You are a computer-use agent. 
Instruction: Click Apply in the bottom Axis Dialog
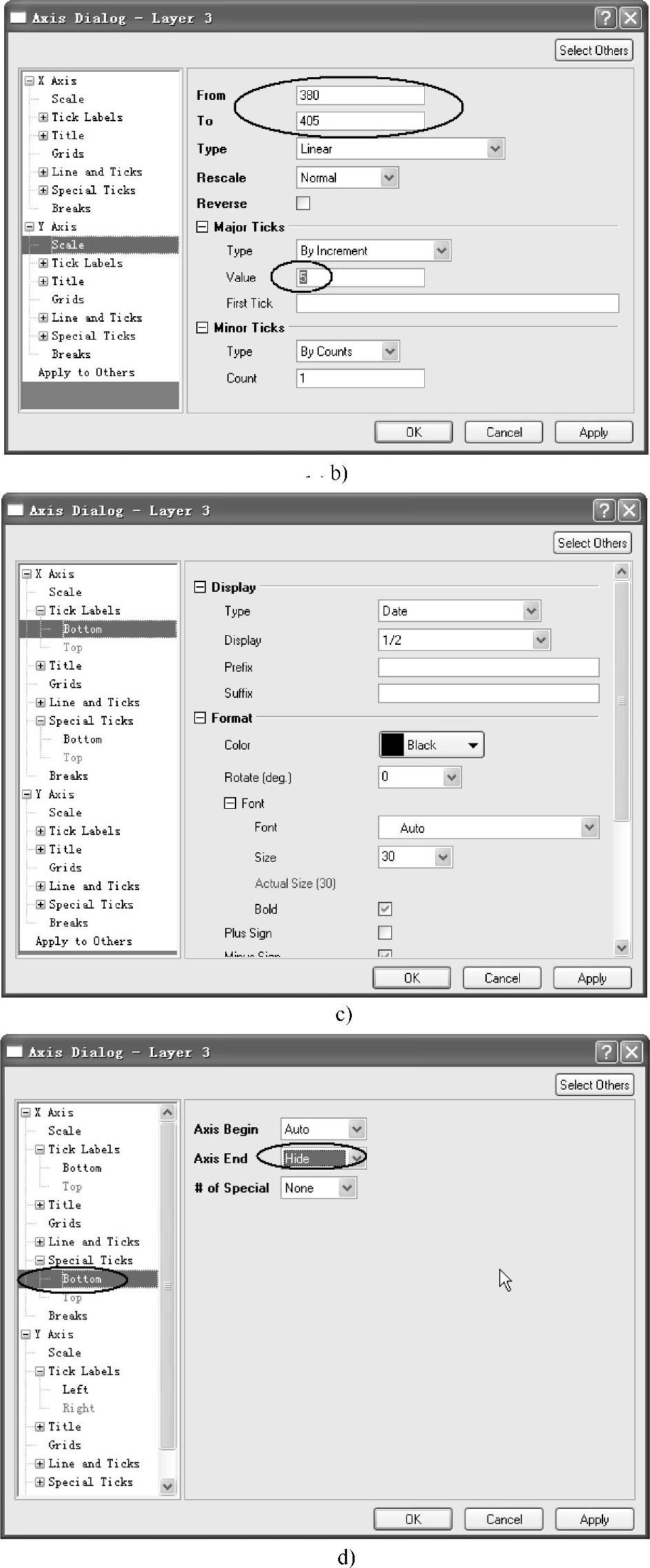594,1519
